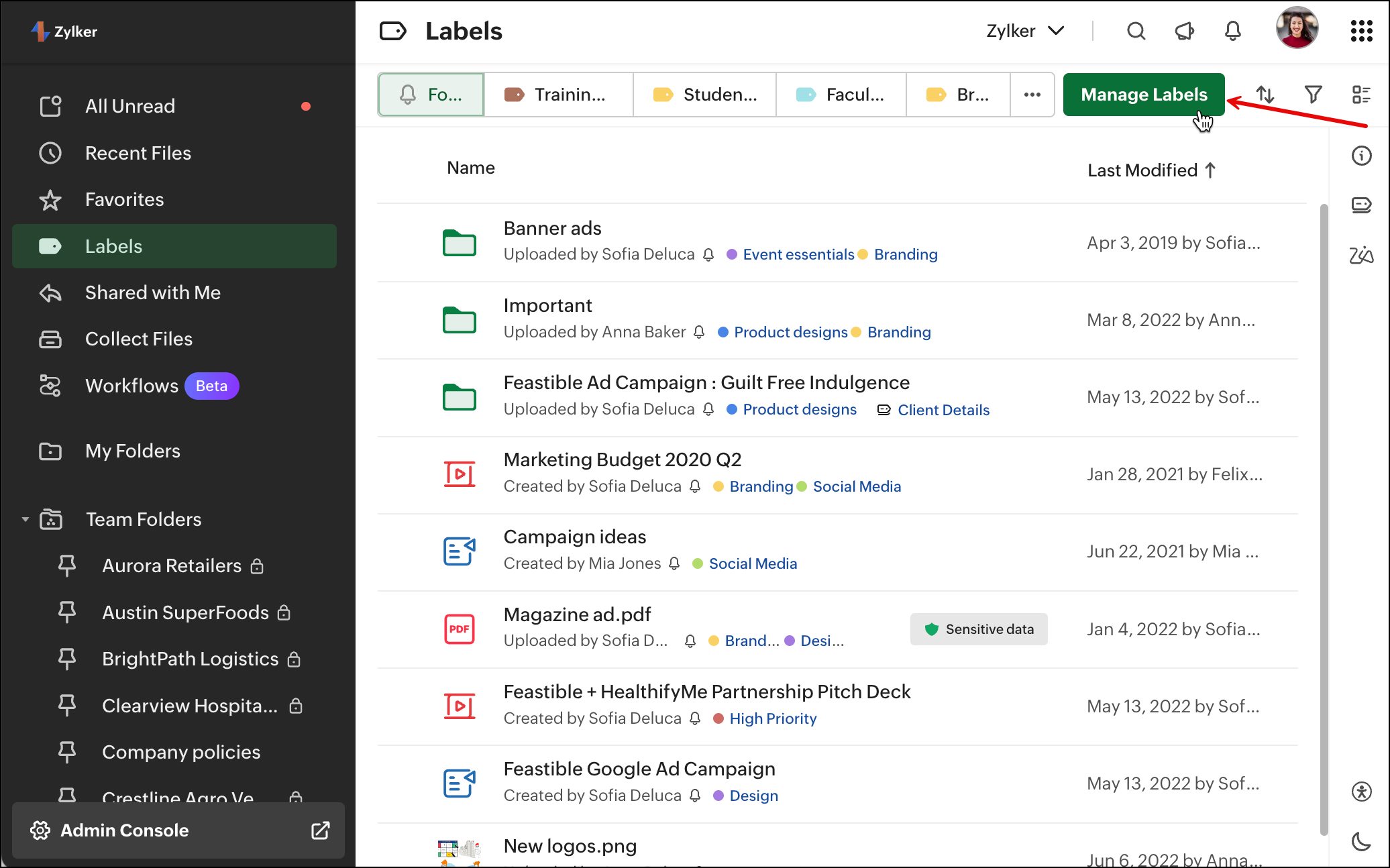The width and height of the screenshot is (1390, 868).
Task: Select the Student label tab
Action: pos(705,95)
